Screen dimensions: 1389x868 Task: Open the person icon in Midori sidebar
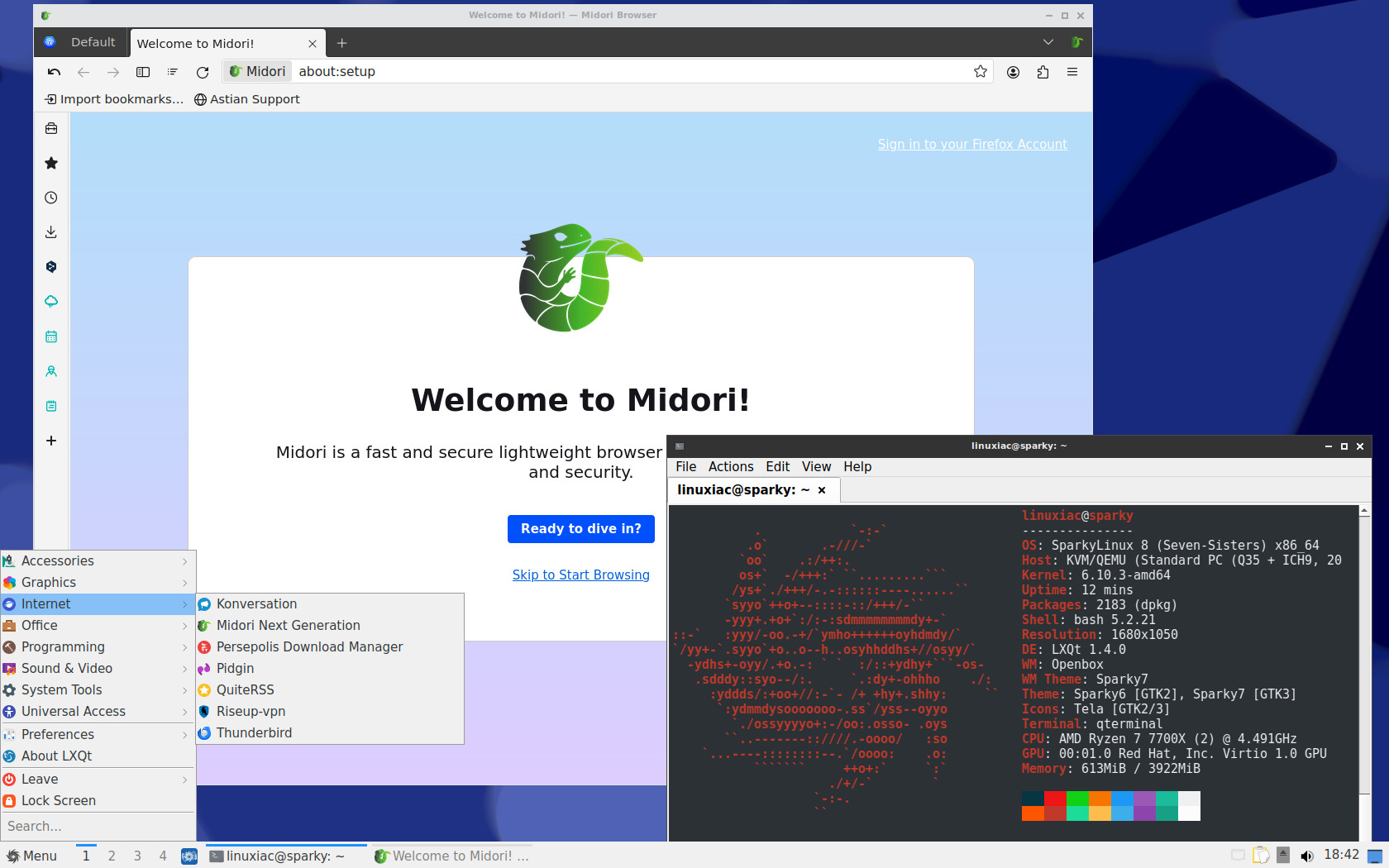[x=51, y=371]
